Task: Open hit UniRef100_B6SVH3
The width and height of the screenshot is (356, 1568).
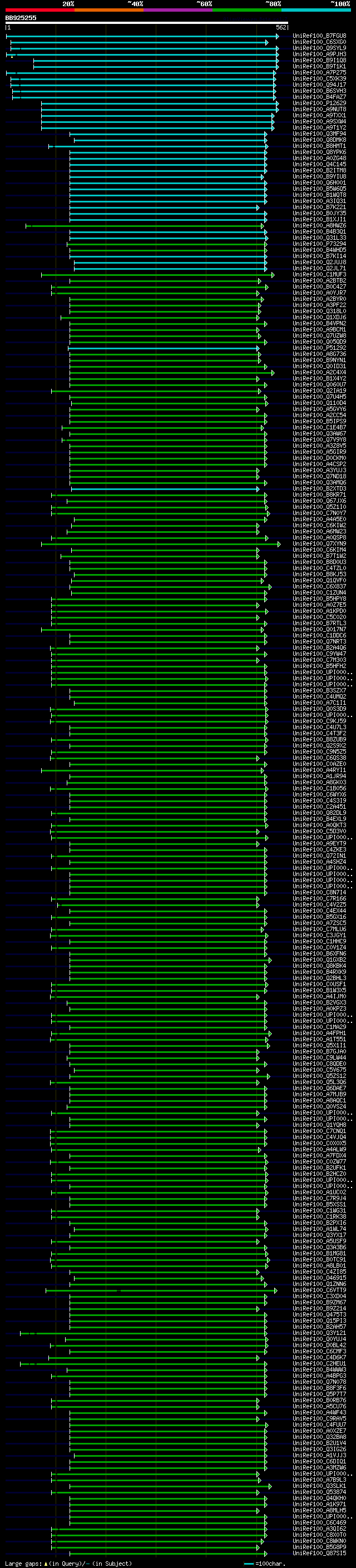Action: (319, 91)
